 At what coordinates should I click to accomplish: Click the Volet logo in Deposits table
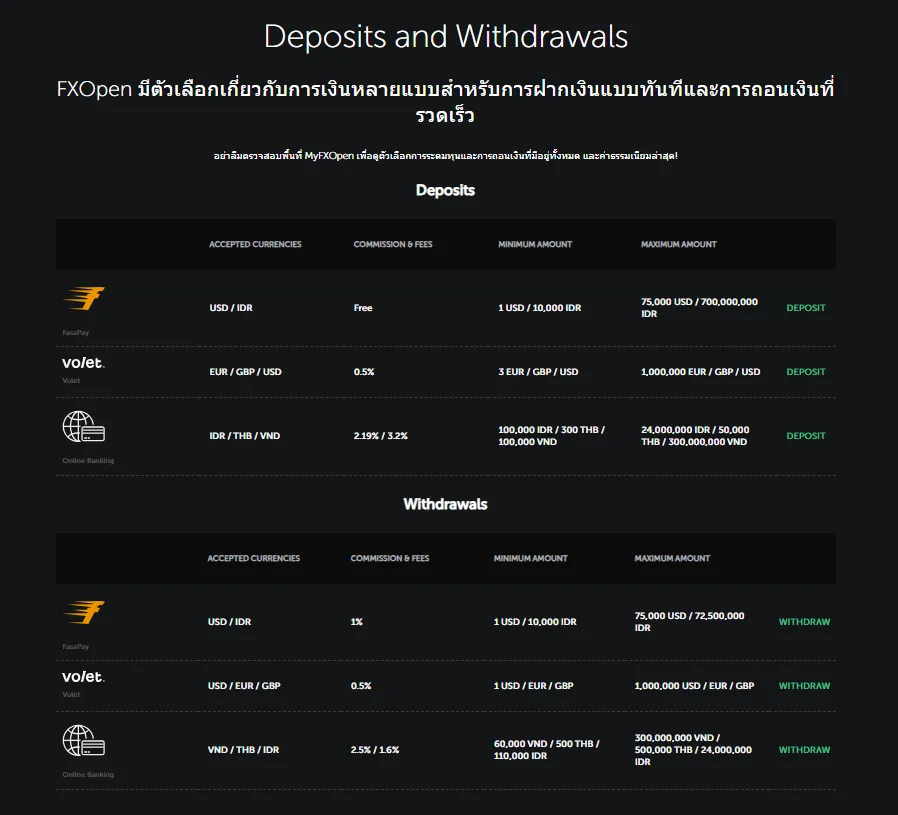pyautogui.click(x=84, y=363)
